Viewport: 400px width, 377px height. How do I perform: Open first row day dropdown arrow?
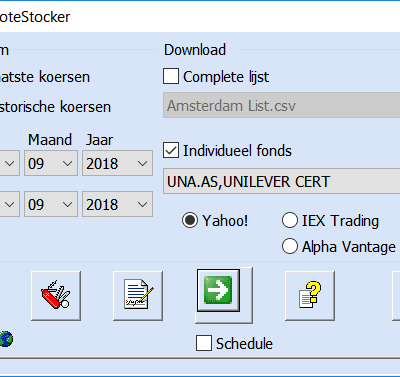(9, 163)
